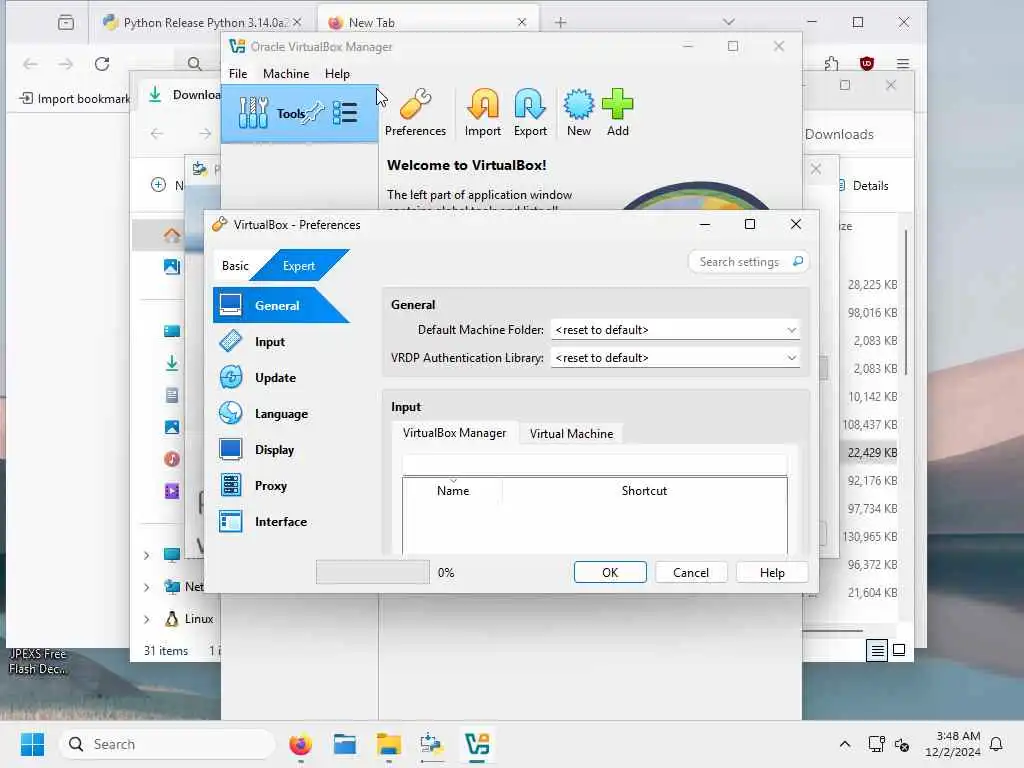This screenshot has width=1024, height=768.
Task: Open the File menu in VirtualBox Manager
Action: 238,74
